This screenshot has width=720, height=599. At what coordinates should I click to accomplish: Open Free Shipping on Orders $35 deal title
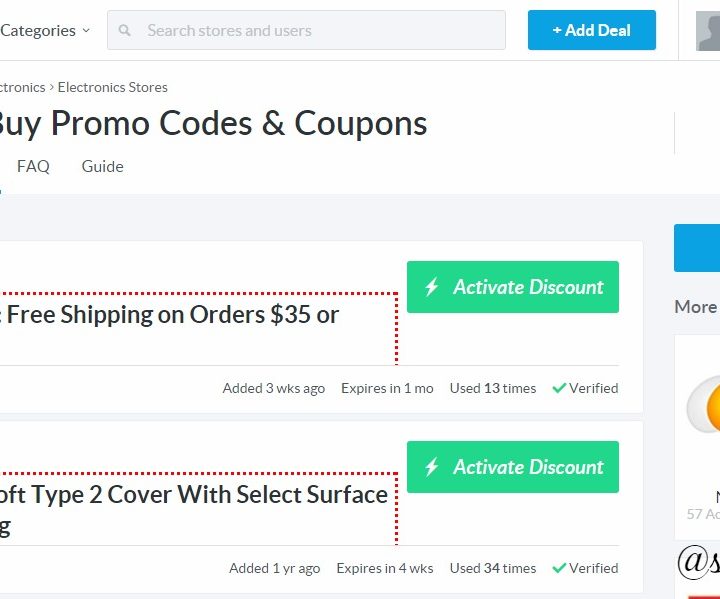click(170, 315)
